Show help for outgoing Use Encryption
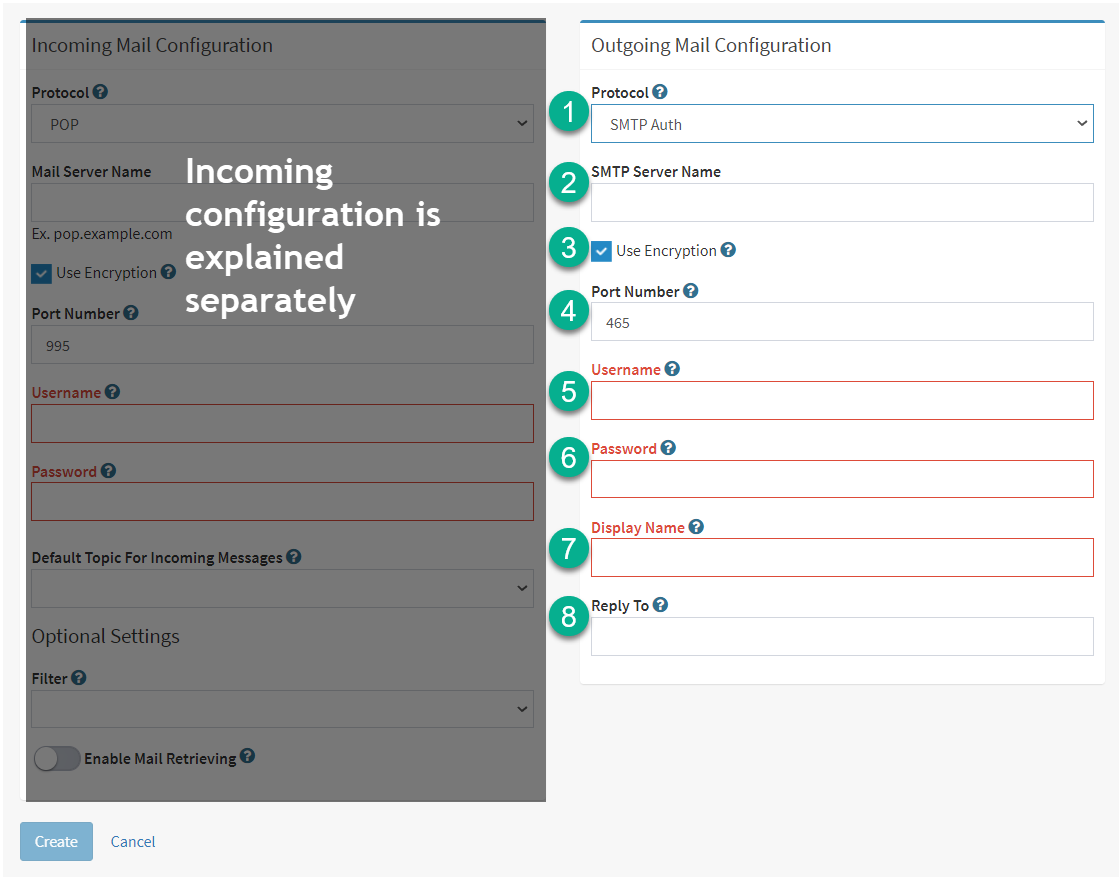This screenshot has height=877, width=1119. tap(728, 250)
